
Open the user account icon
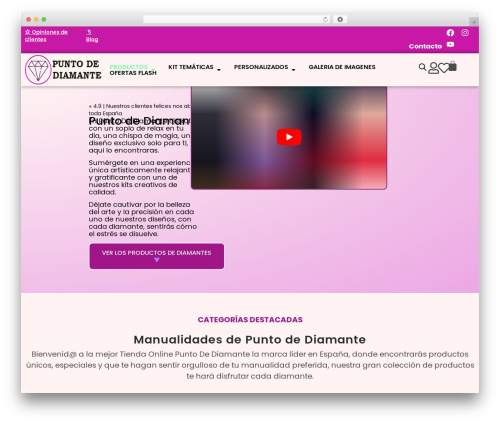433,68
